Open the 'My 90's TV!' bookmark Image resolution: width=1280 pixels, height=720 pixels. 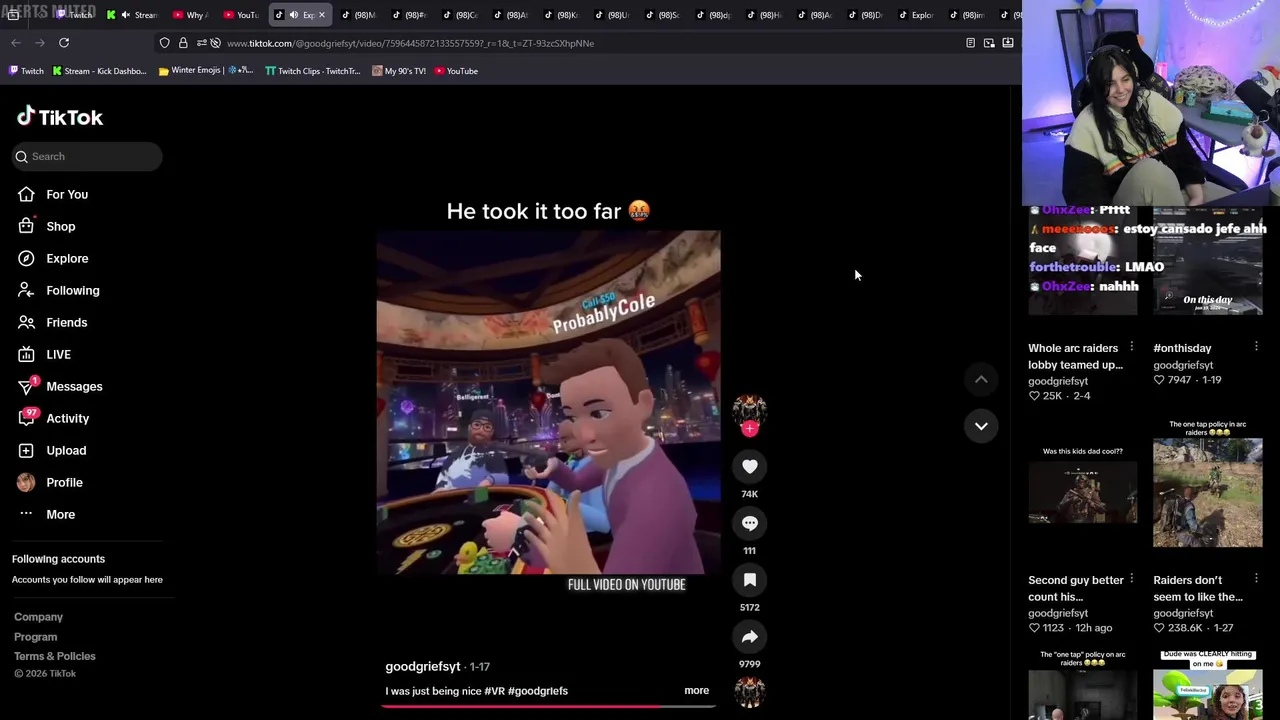(x=399, y=71)
